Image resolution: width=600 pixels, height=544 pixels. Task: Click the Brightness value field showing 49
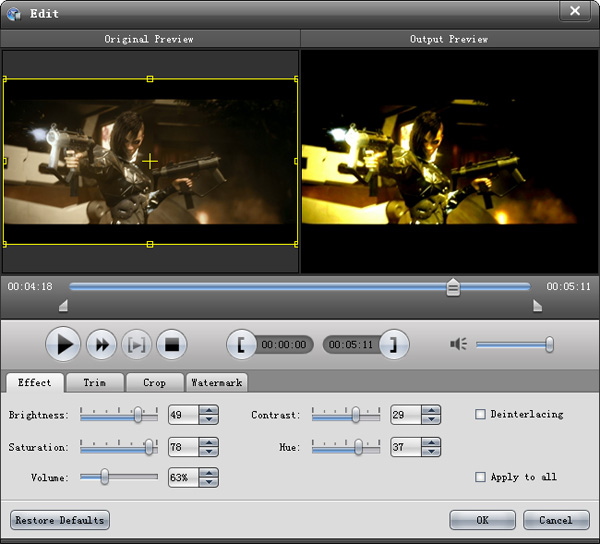click(184, 415)
